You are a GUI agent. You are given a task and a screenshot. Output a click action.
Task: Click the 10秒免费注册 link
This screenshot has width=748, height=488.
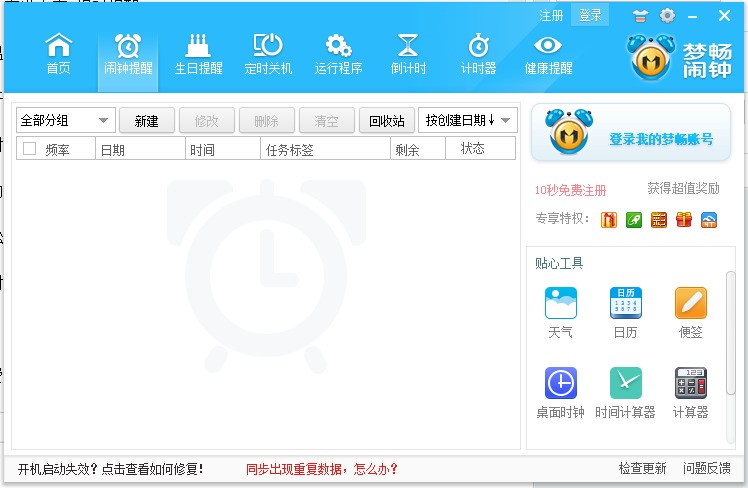click(x=570, y=190)
